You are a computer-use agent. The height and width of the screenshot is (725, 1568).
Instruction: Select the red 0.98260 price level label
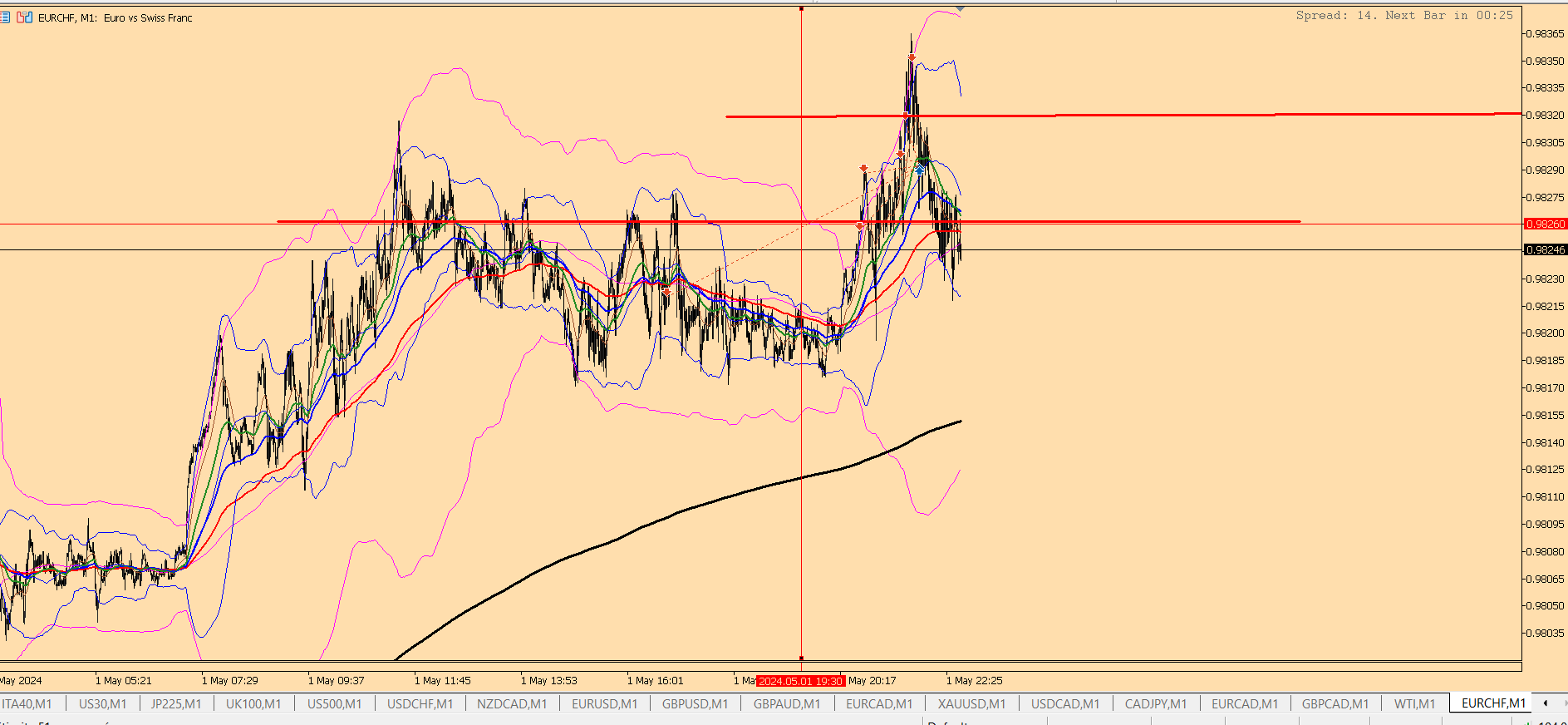1546,224
